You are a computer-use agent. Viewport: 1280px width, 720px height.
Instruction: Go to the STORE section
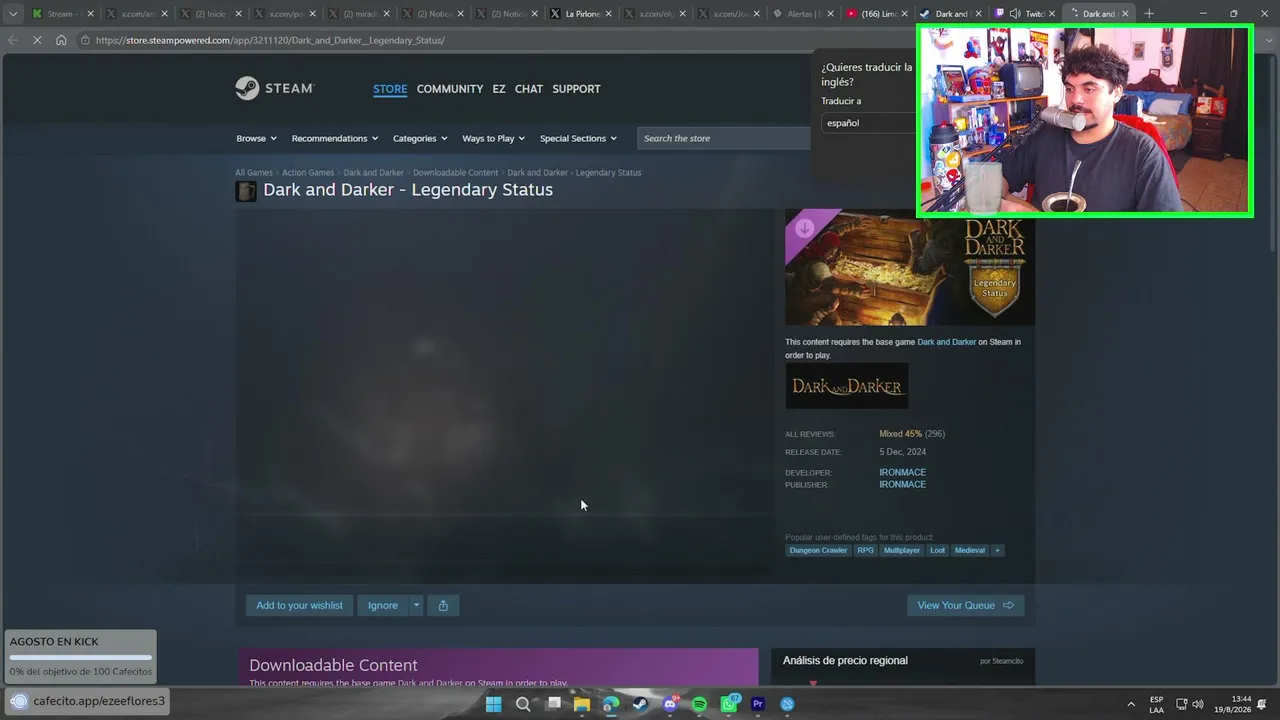pos(390,89)
